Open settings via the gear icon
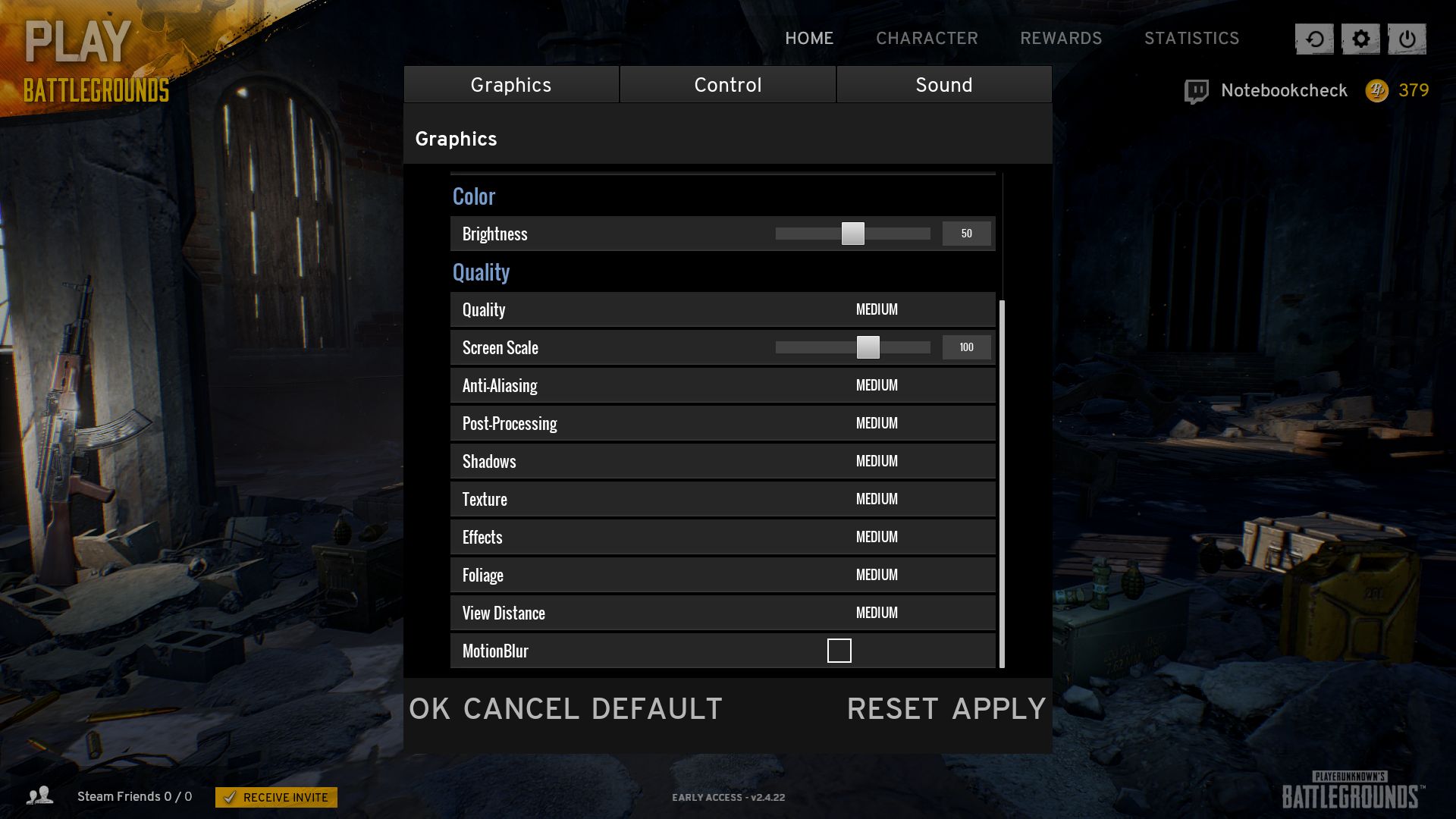Screen dimensions: 1456x819 (x=1360, y=39)
